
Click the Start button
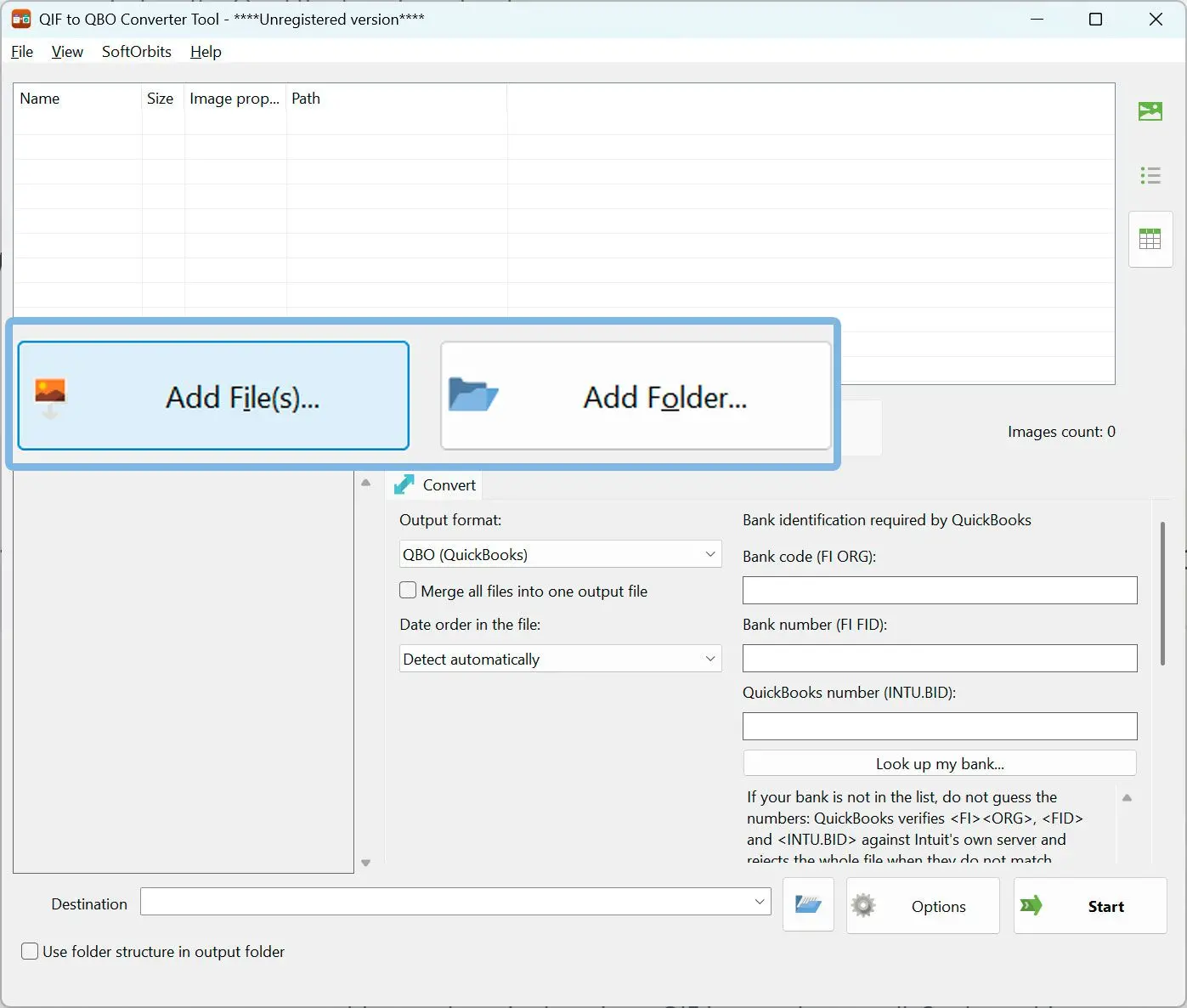point(1090,906)
